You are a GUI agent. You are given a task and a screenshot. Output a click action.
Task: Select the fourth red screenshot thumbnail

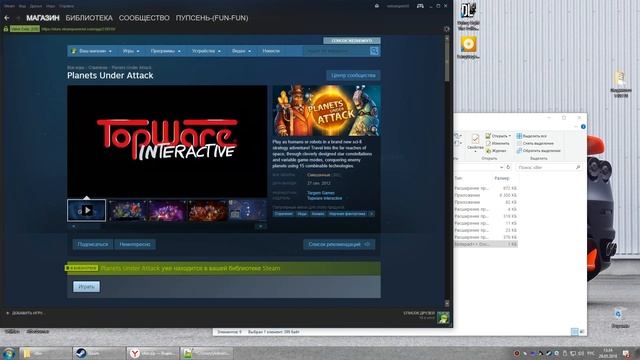[x=207, y=211]
